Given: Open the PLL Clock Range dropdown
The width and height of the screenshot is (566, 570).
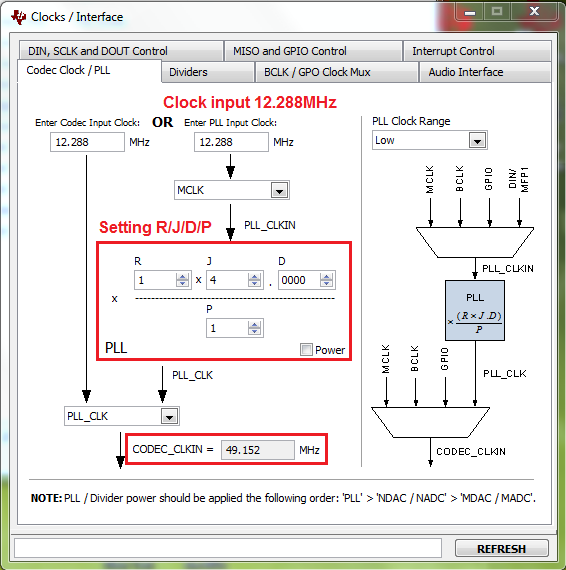Looking at the screenshot, I should pos(477,140).
